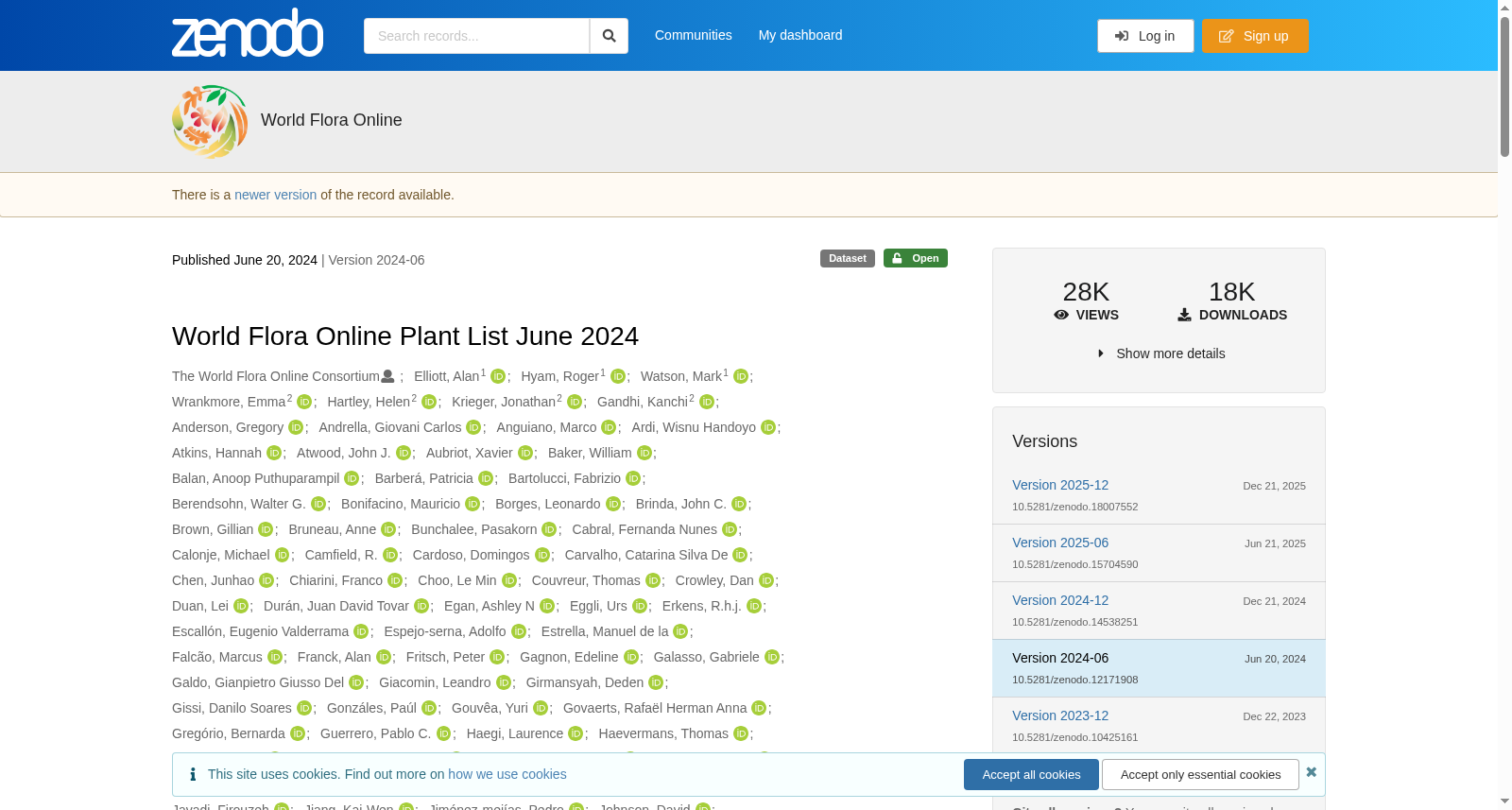This screenshot has width=1512, height=810.
Task: Open Version 2024-12 in Versions list
Action: click(1060, 600)
